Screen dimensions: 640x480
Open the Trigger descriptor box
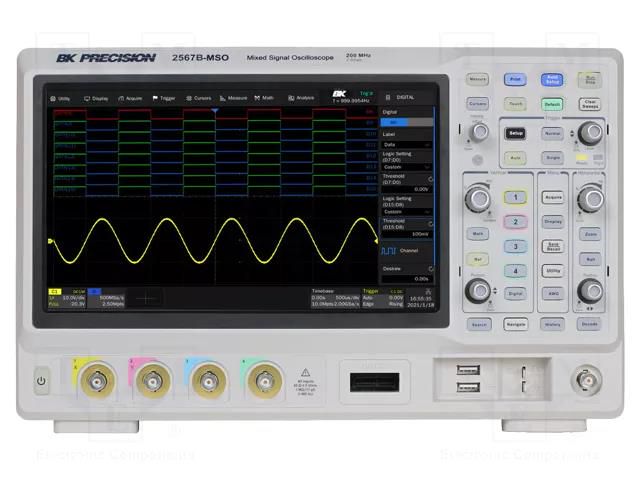(x=383, y=298)
